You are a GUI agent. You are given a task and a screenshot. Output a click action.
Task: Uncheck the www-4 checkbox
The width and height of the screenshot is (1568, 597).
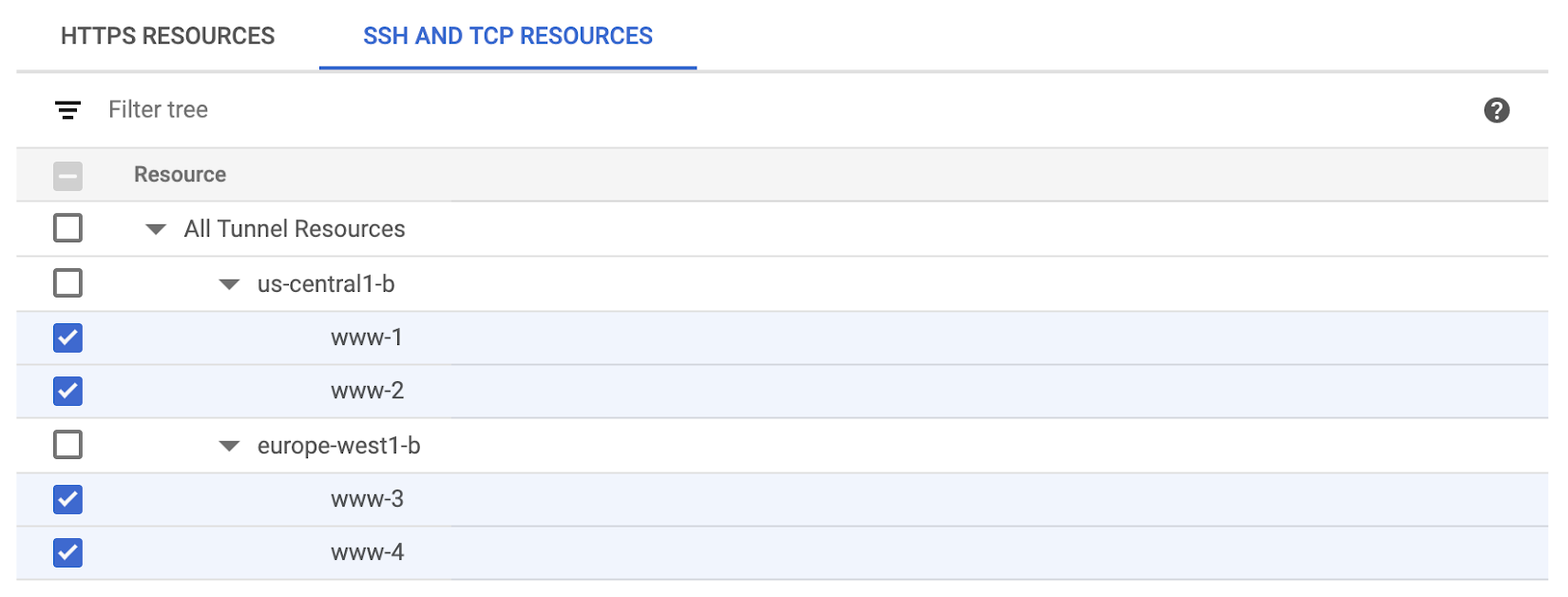coord(67,552)
